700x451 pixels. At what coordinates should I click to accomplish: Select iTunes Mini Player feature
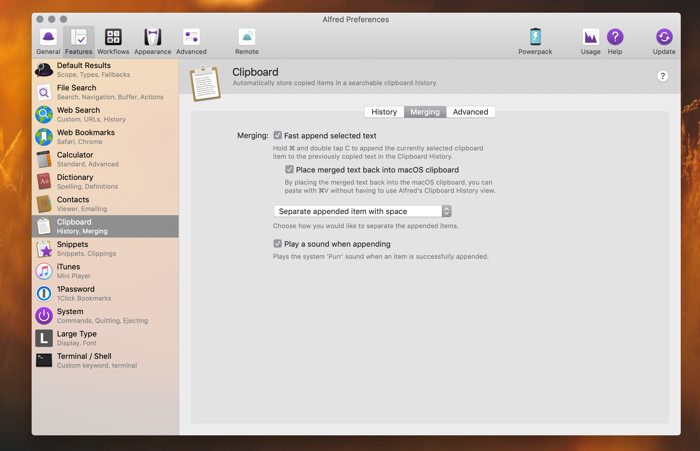tap(105, 271)
